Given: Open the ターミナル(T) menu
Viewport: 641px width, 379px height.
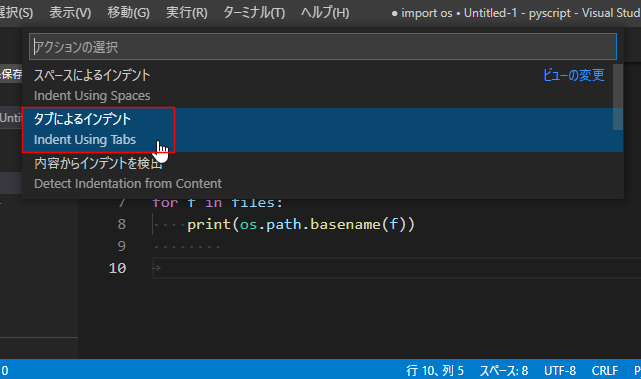Looking at the screenshot, I should pos(254,13).
